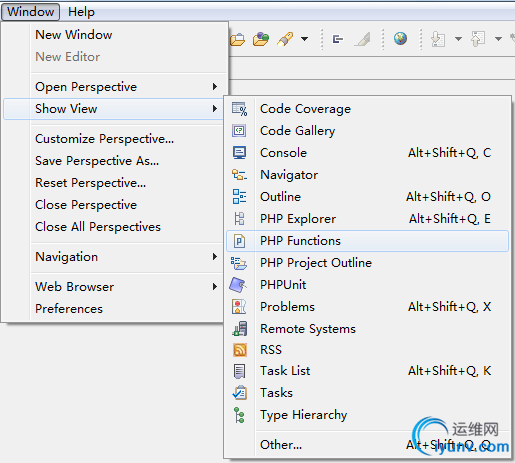
Task: Click the PHP Explorer icon
Action: tap(239, 219)
